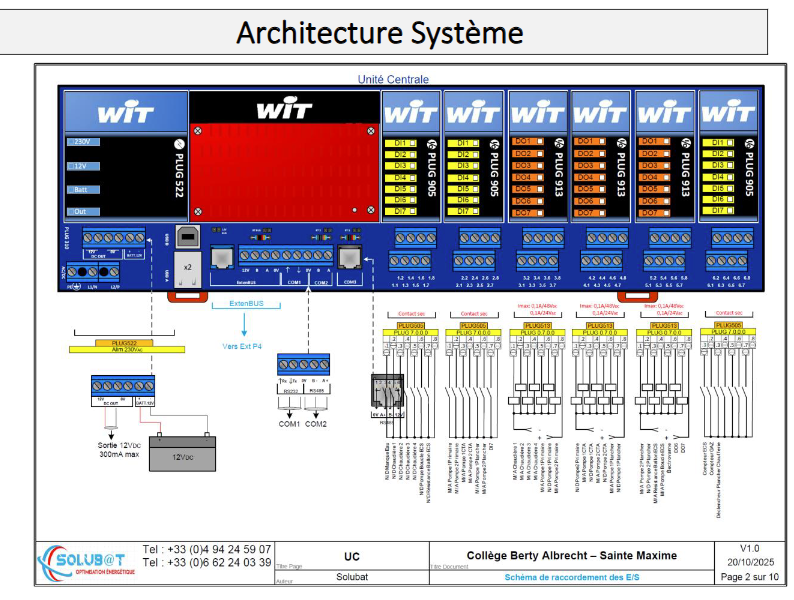Screen dimensions: 794x600
Task: Click the light blue ExtenBUS bracket label
Action: (246, 304)
